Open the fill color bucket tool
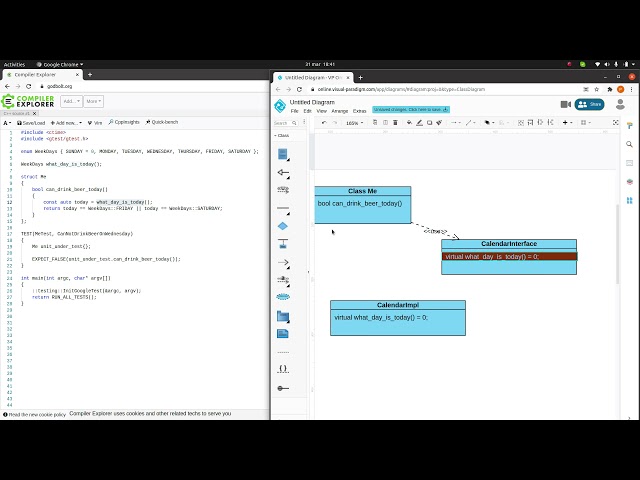Screen dimensions: 640x480 click(409, 122)
